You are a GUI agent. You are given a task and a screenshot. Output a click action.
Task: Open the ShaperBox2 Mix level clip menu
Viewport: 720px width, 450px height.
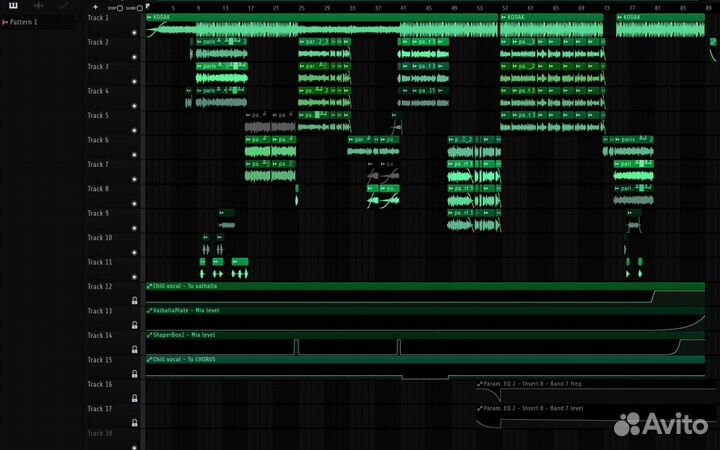pyautogui.click(x=150, y=335)
